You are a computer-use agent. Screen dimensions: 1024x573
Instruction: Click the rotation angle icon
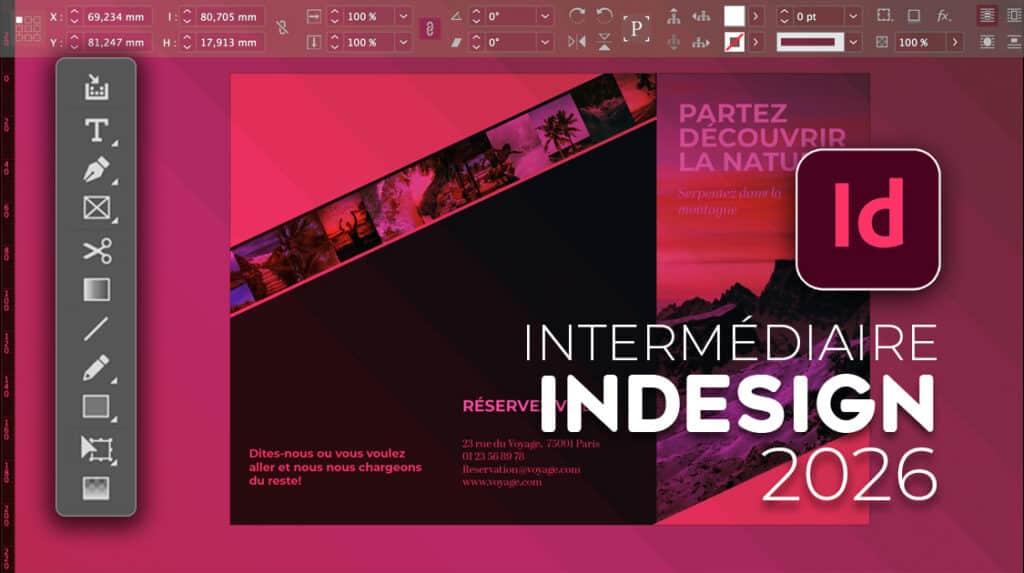[456, 16]
